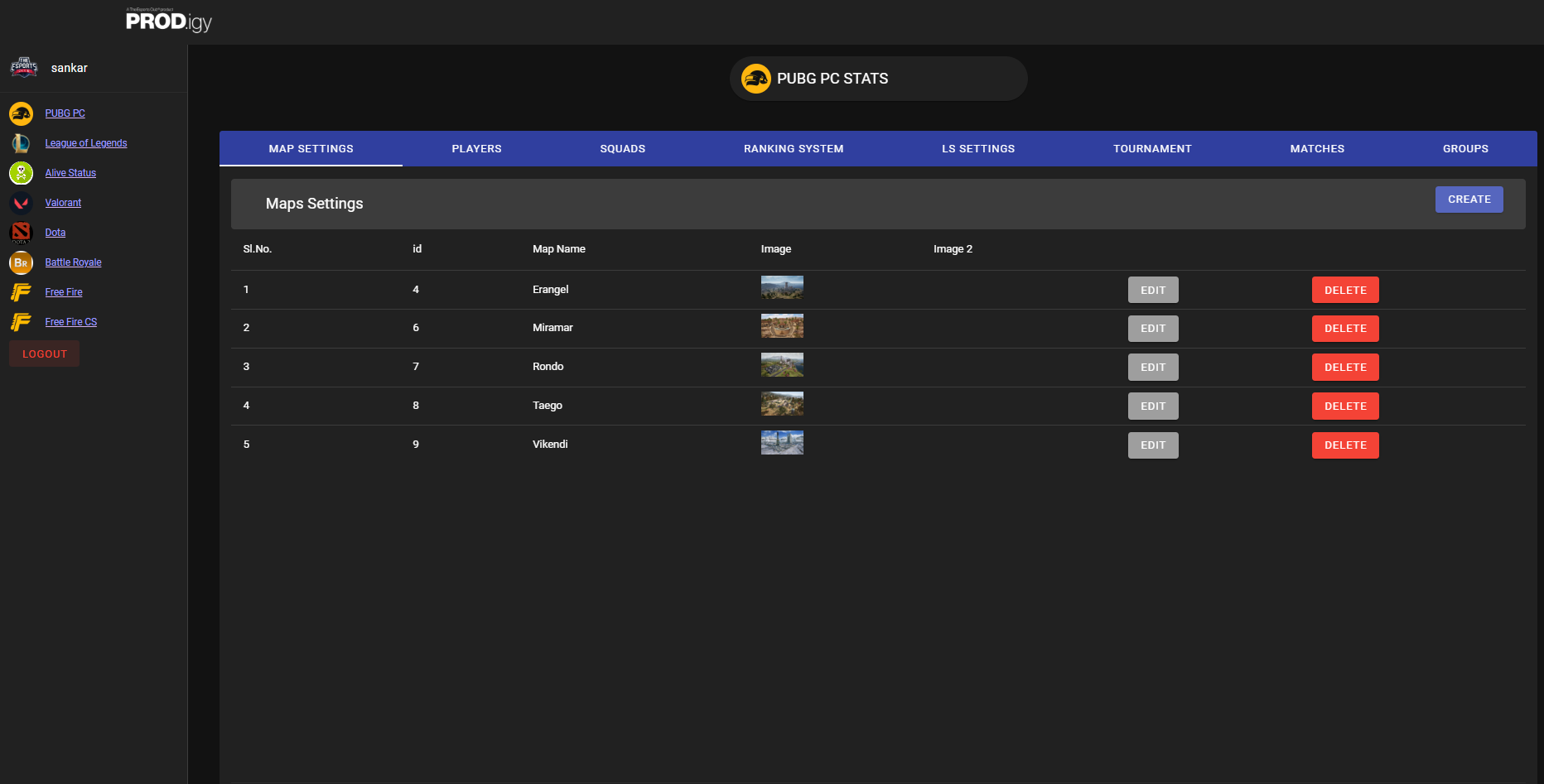1544x784 pixels.
Task: Click the Dota game icon
Action: 21,233
